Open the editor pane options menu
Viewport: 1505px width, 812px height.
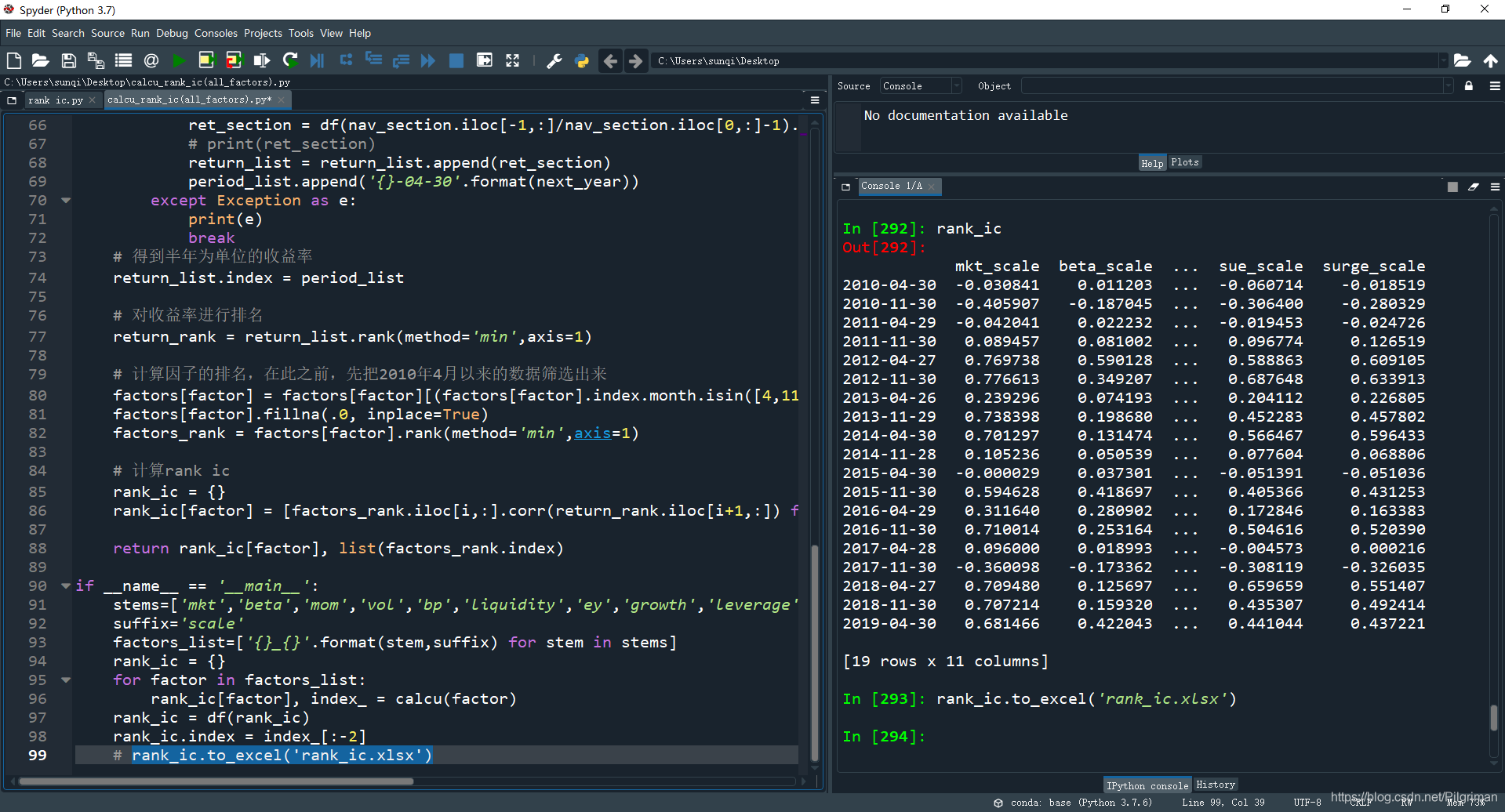[x=815, y=100]
